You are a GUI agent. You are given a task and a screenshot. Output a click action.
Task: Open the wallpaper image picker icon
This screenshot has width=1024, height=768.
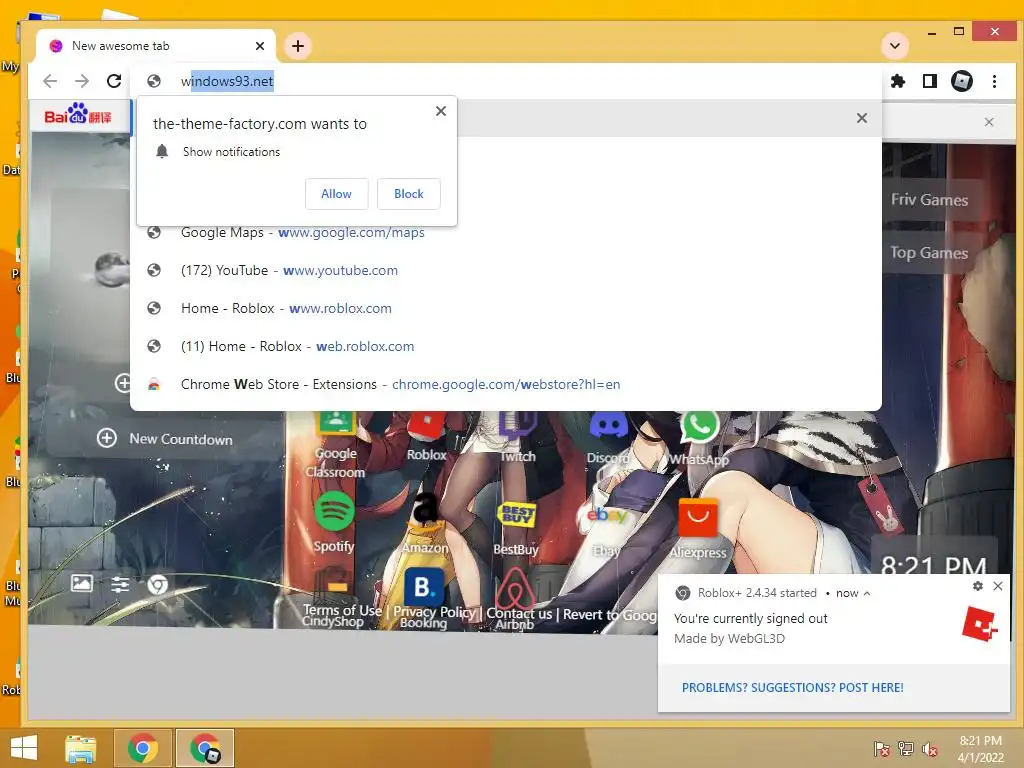tap(82, 583)
